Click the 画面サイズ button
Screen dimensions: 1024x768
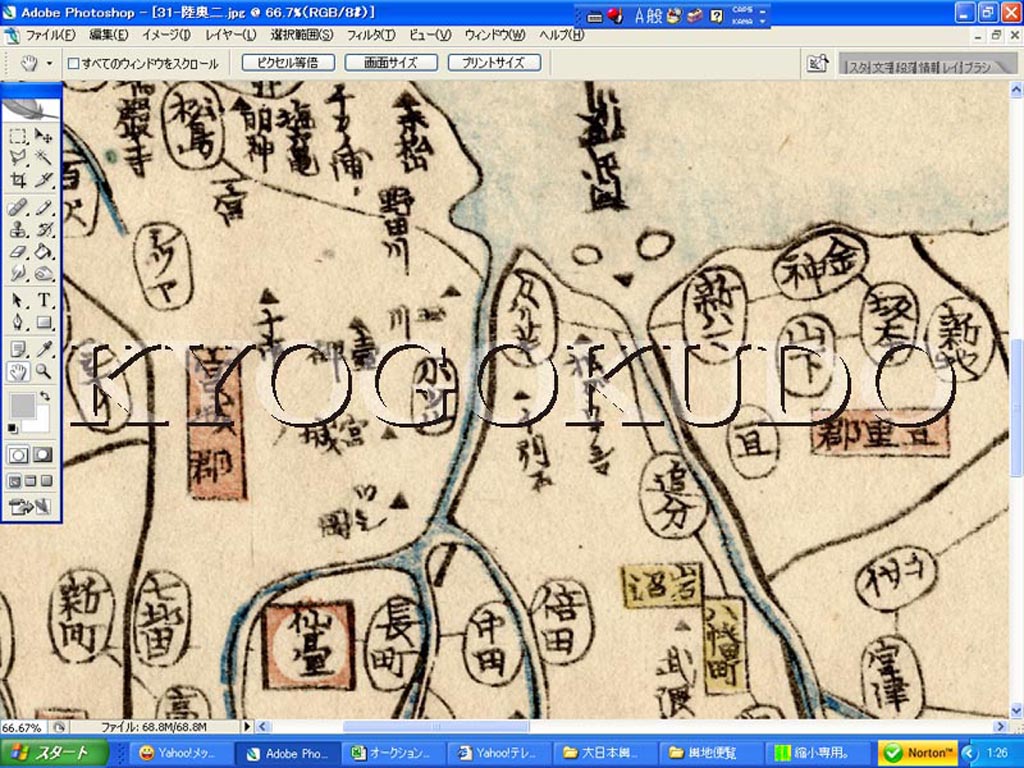391,63
